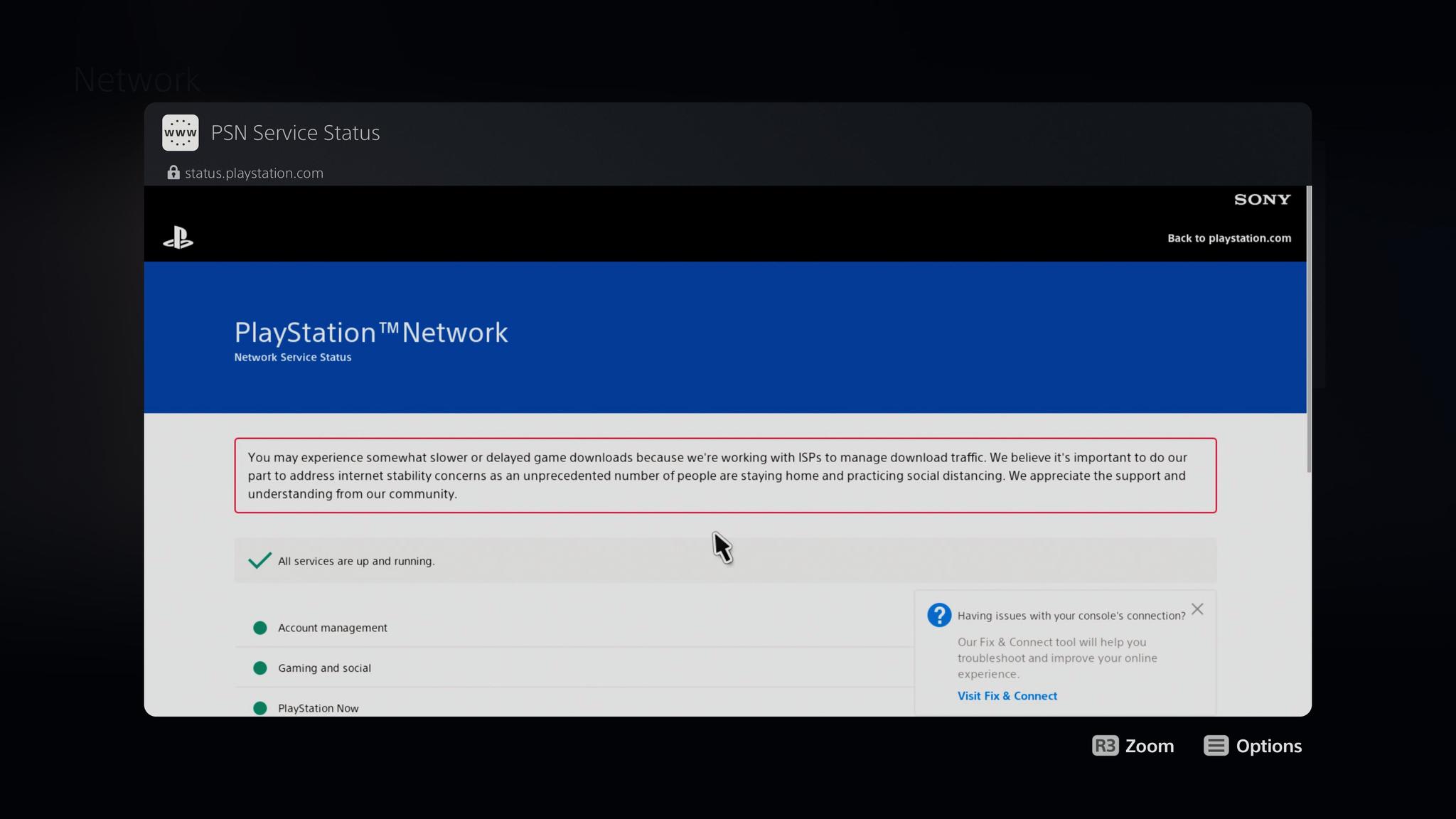Click the red-bordered download notice text

pyautogui.click(x=725, y=476)
